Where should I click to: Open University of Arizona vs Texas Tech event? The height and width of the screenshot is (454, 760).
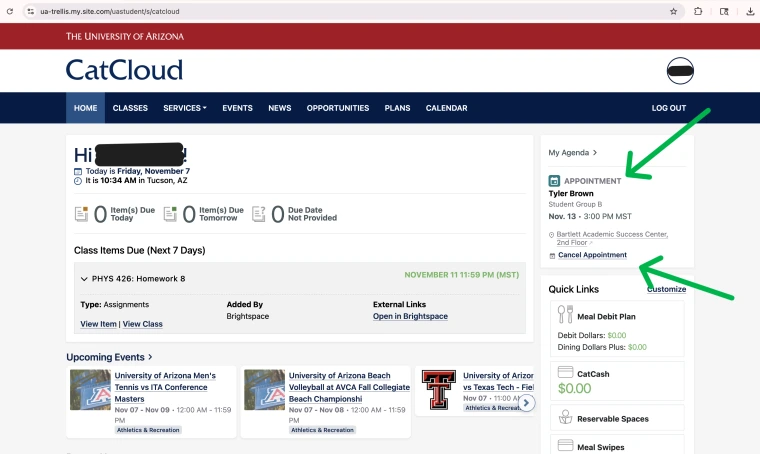(498, 381)
